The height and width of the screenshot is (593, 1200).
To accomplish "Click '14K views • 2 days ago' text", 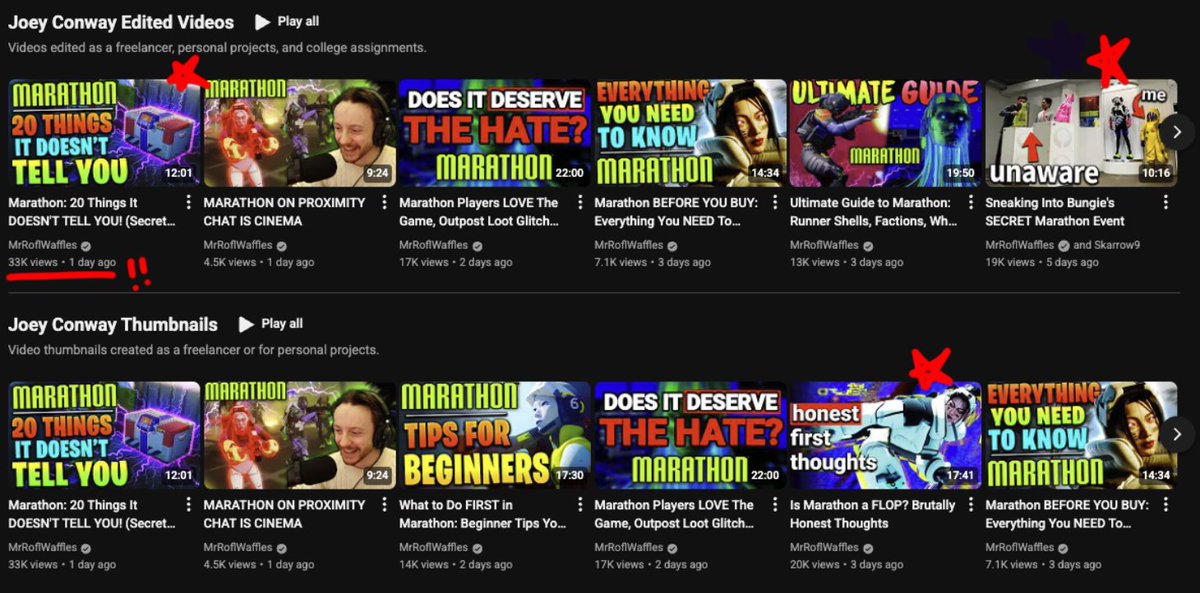I will pos(456,564).
